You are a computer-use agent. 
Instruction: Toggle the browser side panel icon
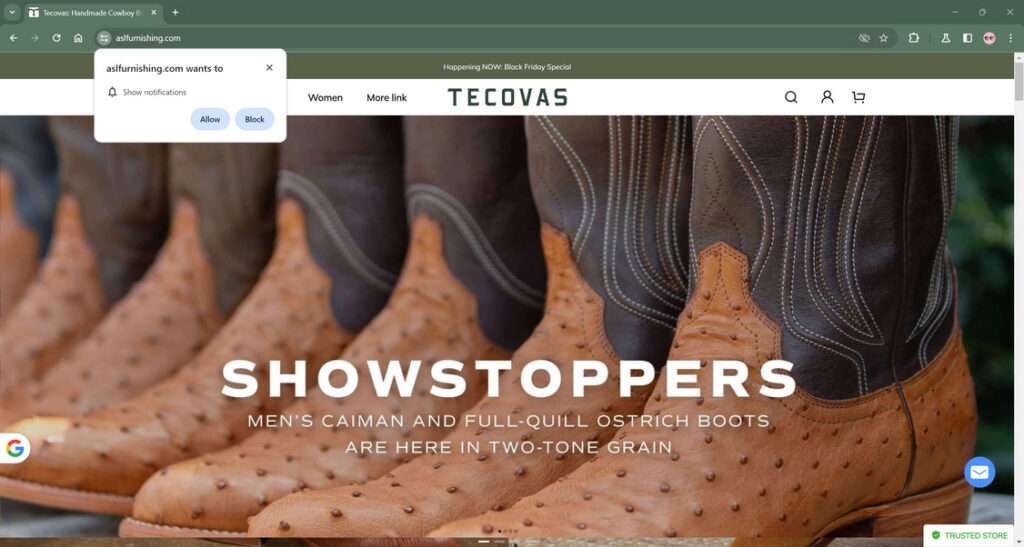967,38
